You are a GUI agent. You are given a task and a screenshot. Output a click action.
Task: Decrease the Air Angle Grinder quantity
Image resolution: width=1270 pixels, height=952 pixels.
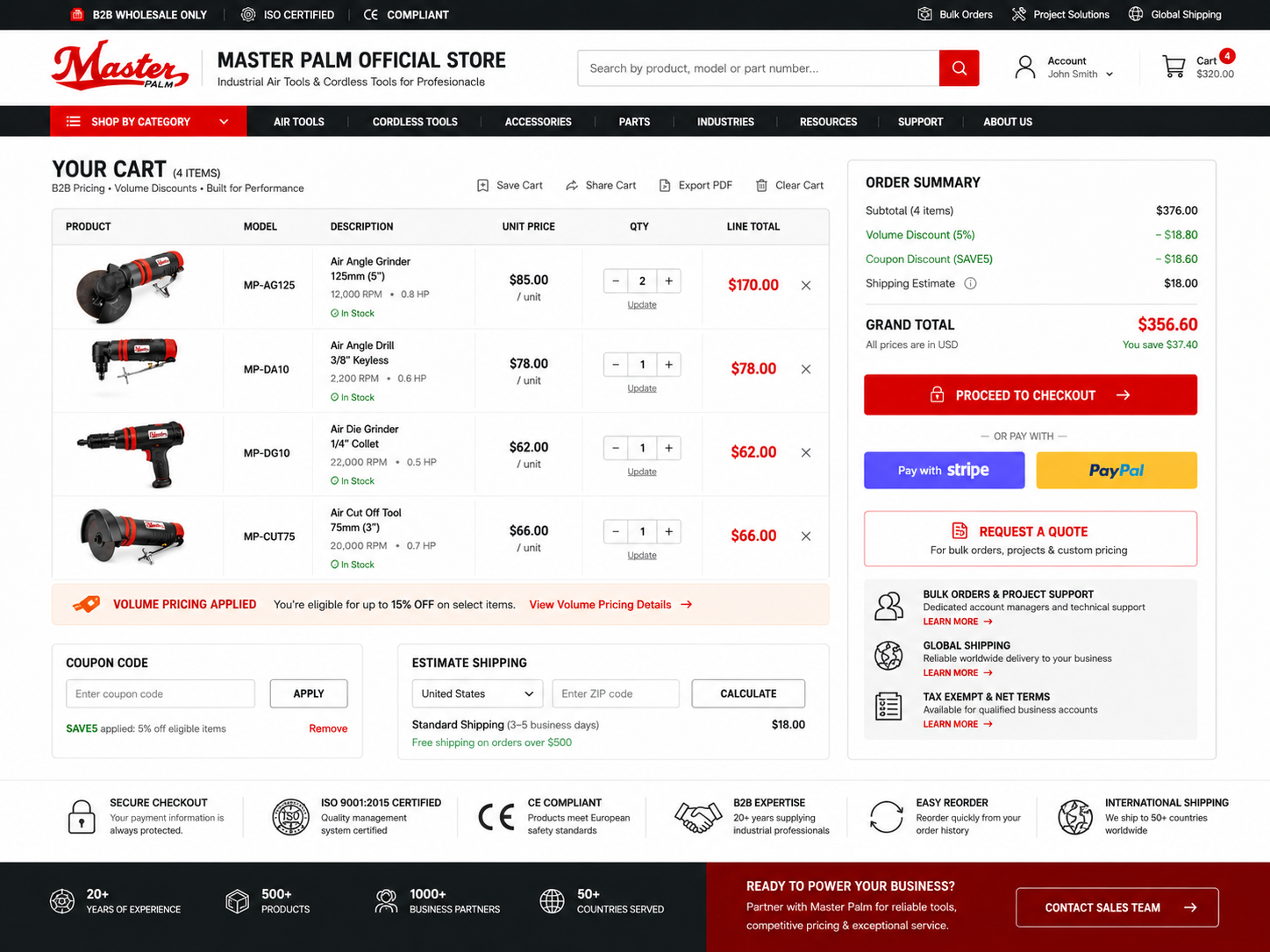616,281
